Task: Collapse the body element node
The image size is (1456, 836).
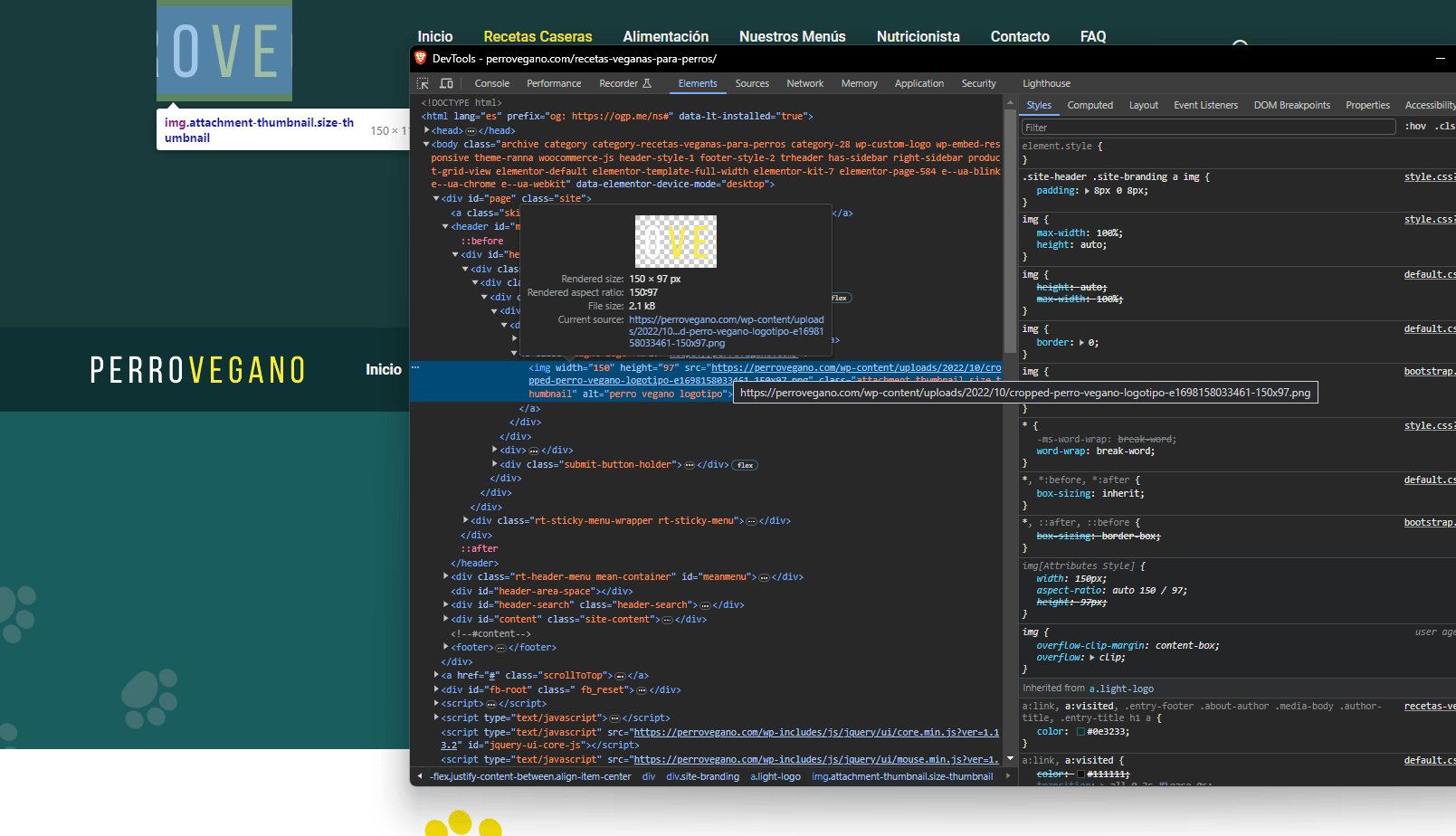Action: pos(426,144)
